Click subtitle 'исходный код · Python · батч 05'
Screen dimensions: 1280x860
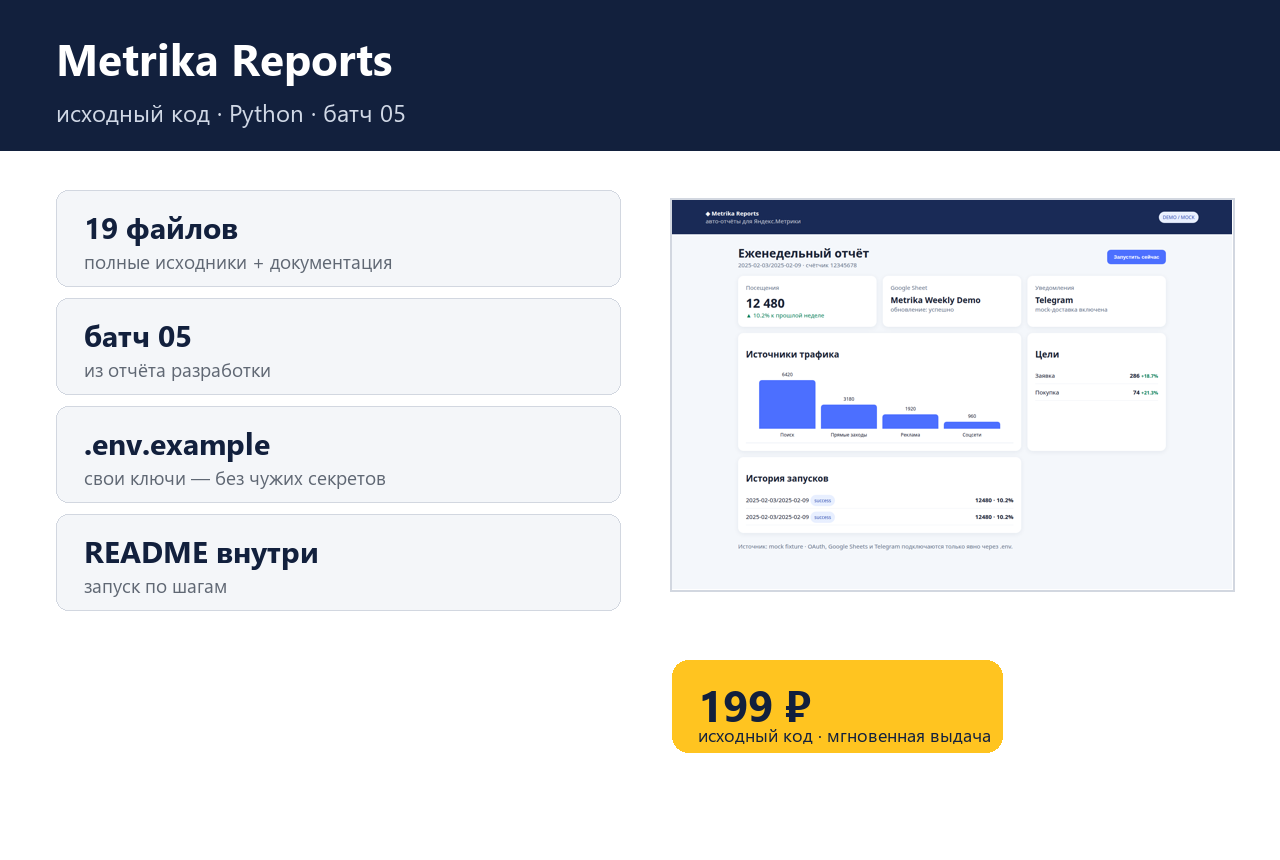point(231,114)
